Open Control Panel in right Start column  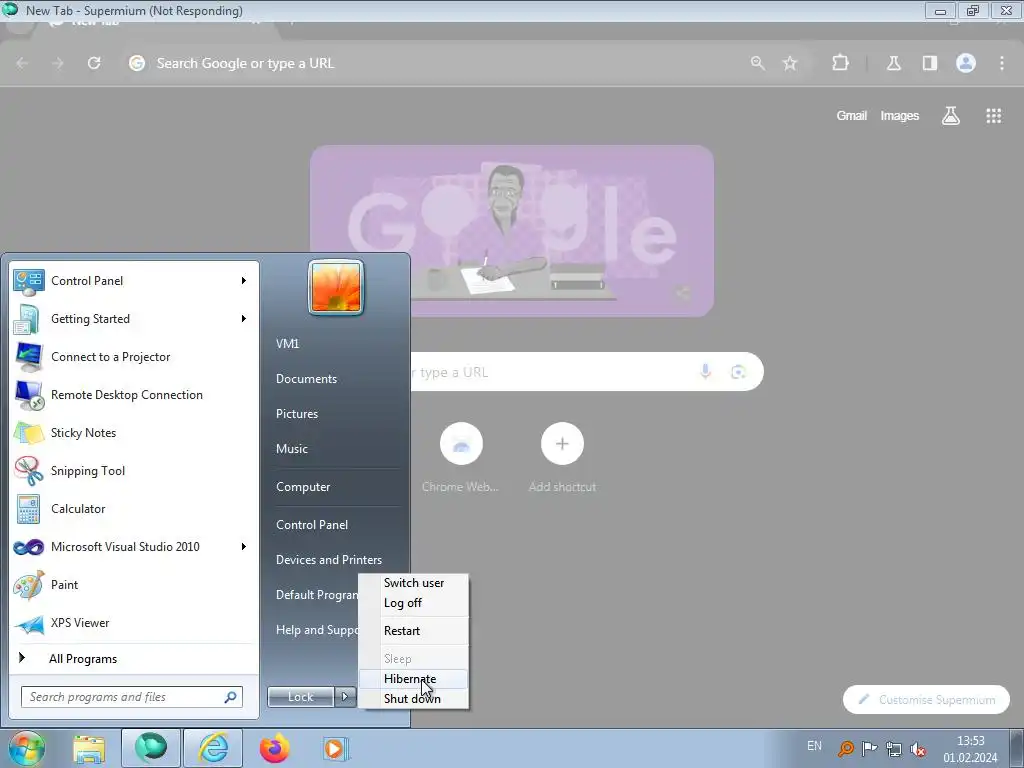[x=312, y=525]
